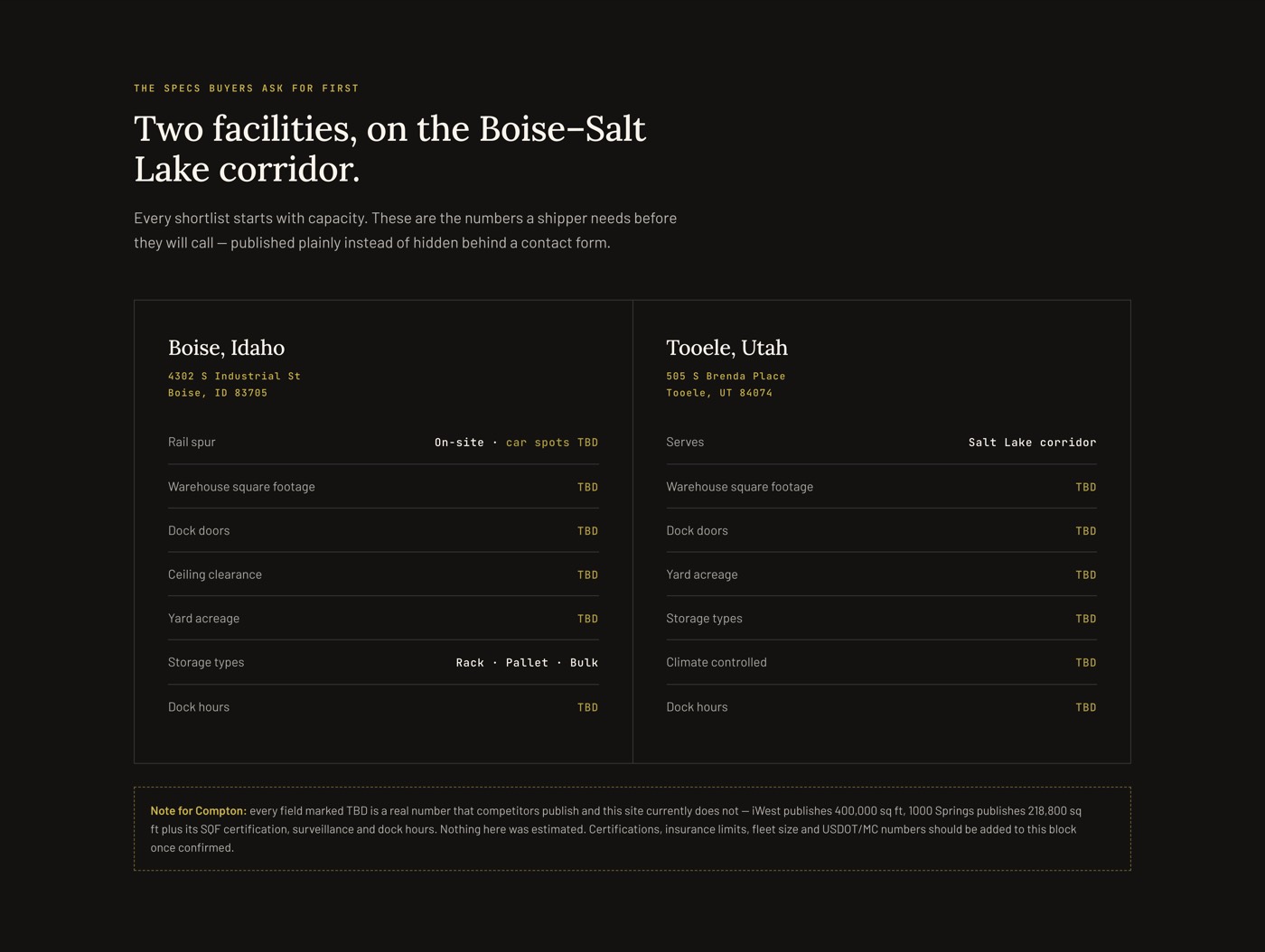Click the Rack Pallet Bulk storage value
The width and height of the screenshot is (1265, 952).
tap(527, 663)
